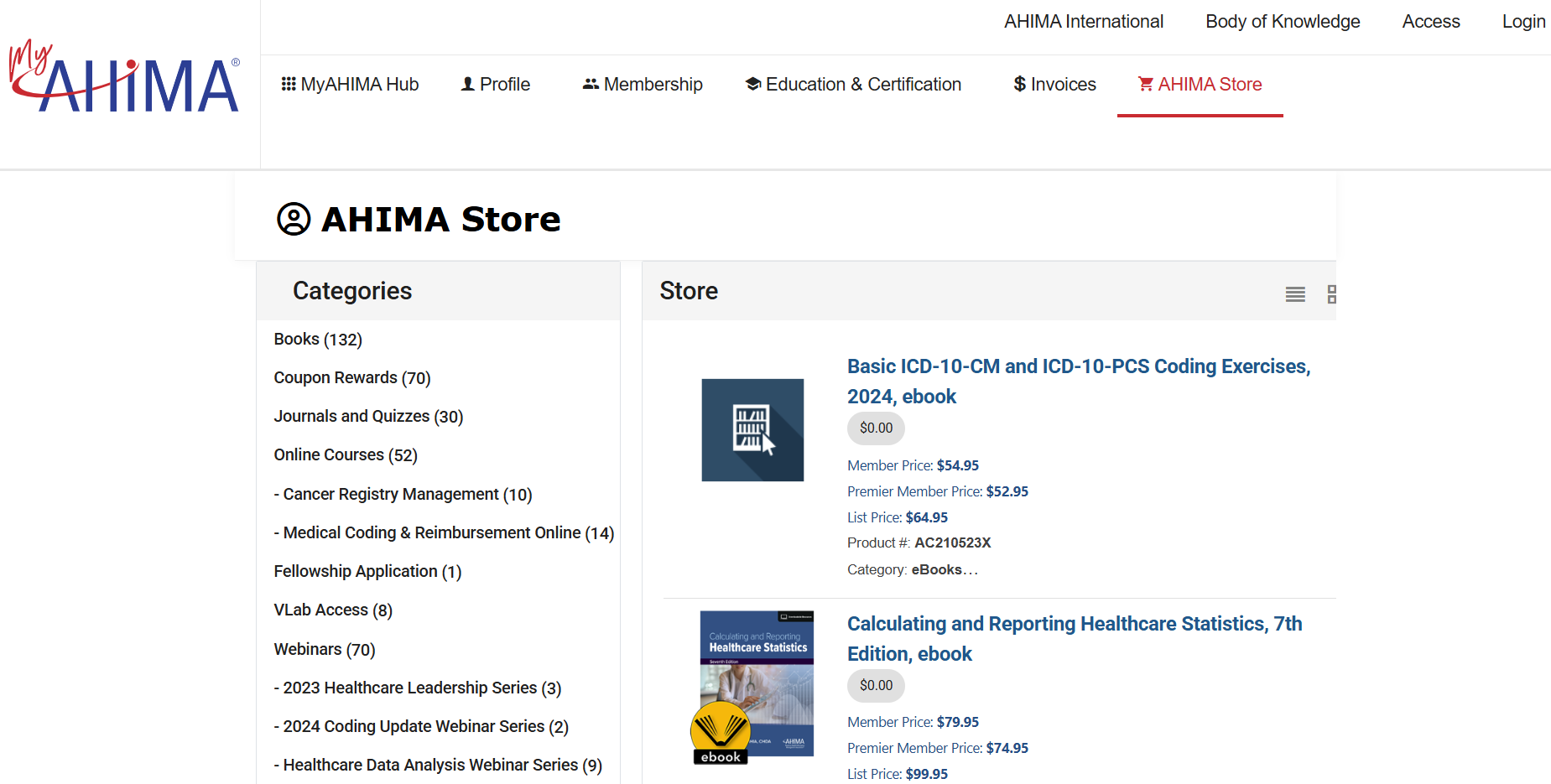Click the Membership people icon

coord(591,84)
